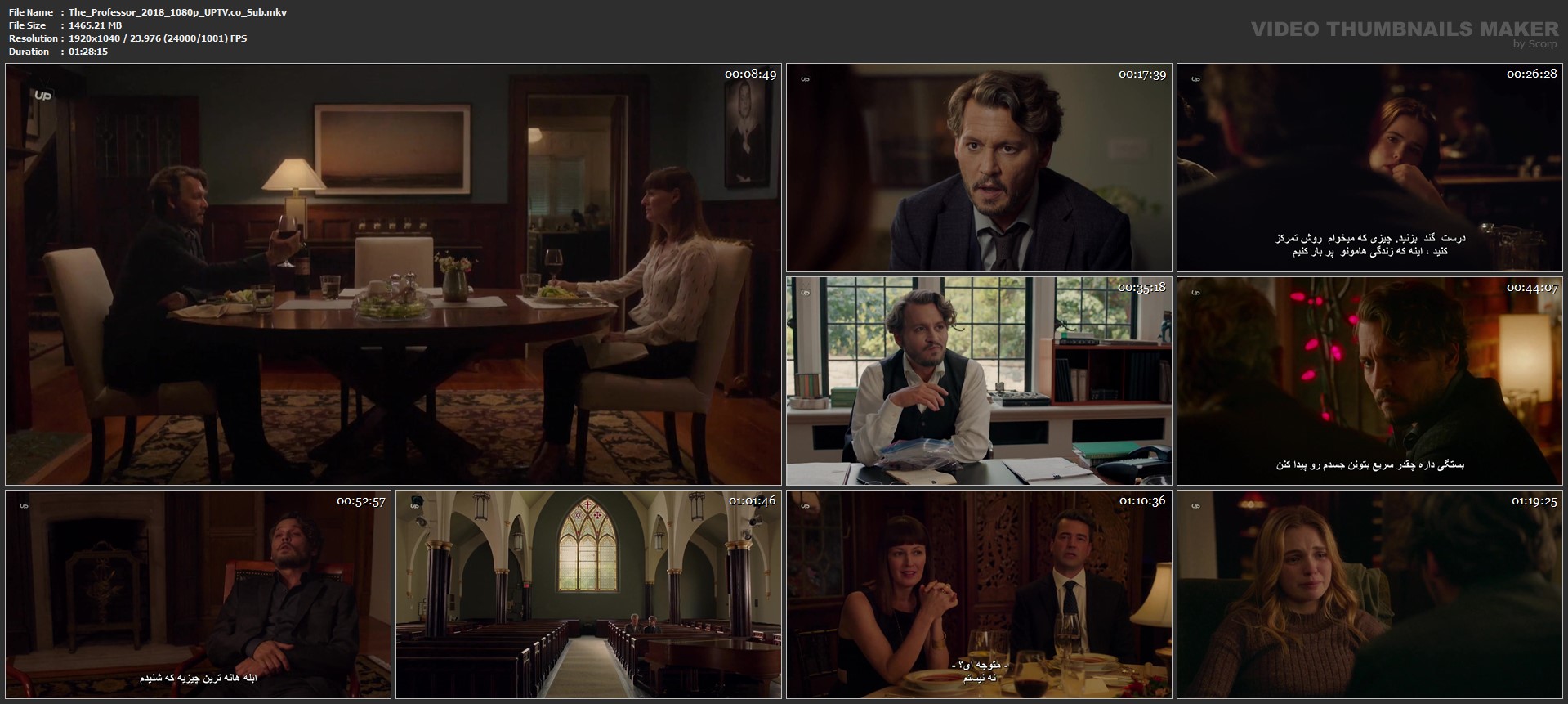Select the duration value 01:28:15
This screenshot has height=704, width=1568.
88,52
